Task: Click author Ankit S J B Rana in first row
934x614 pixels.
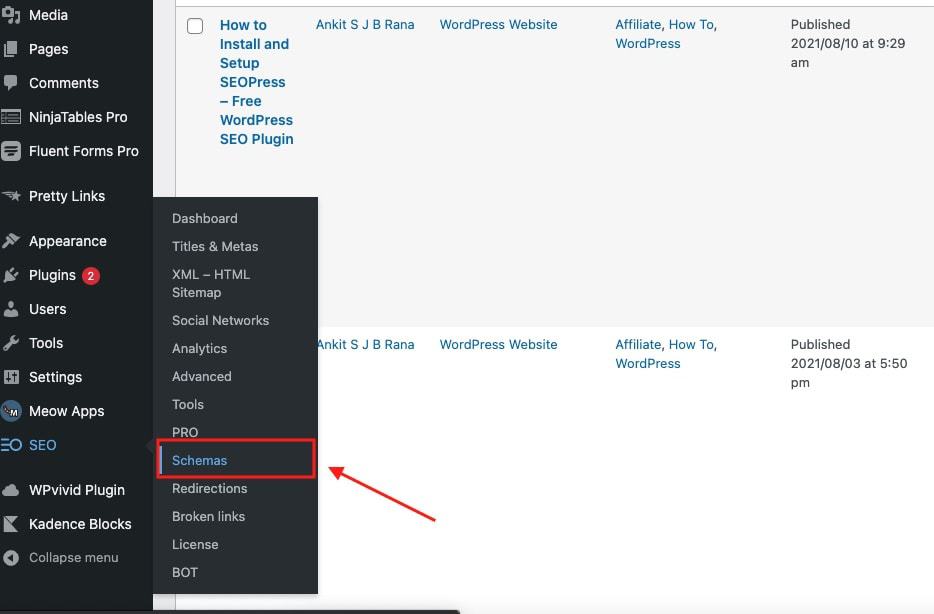Action: coord(365,24)
